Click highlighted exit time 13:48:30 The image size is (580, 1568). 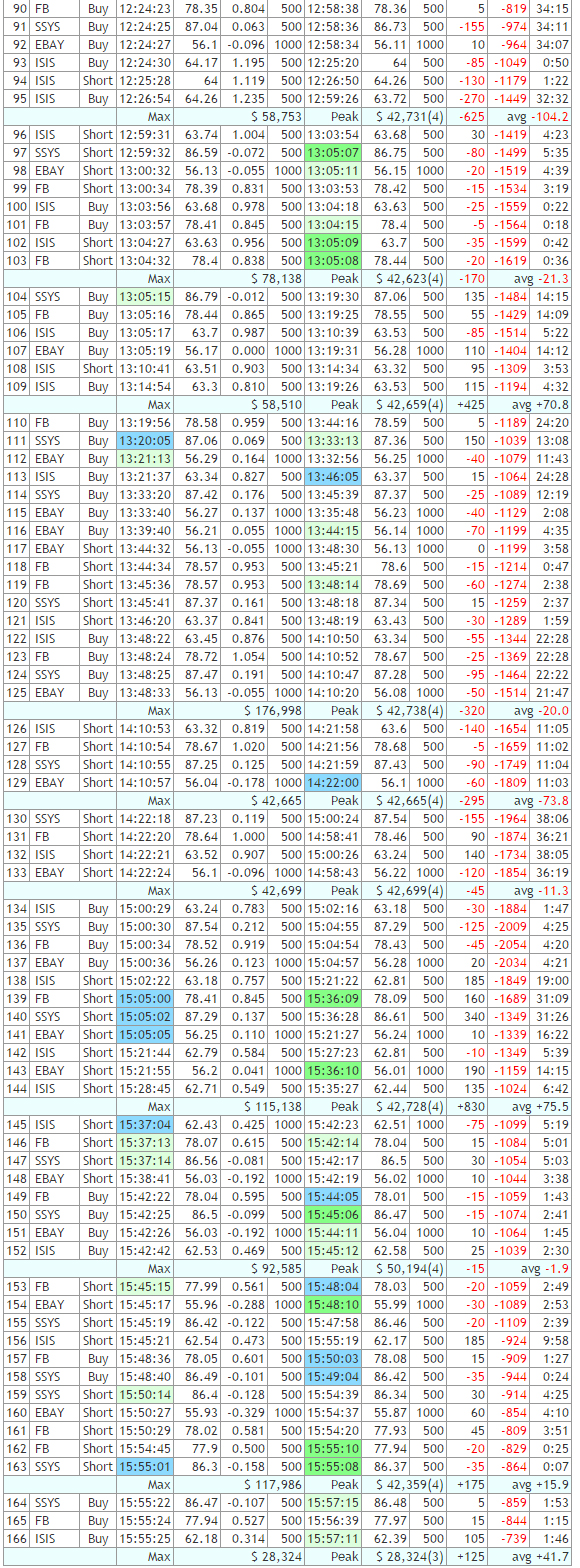[332, 548]
